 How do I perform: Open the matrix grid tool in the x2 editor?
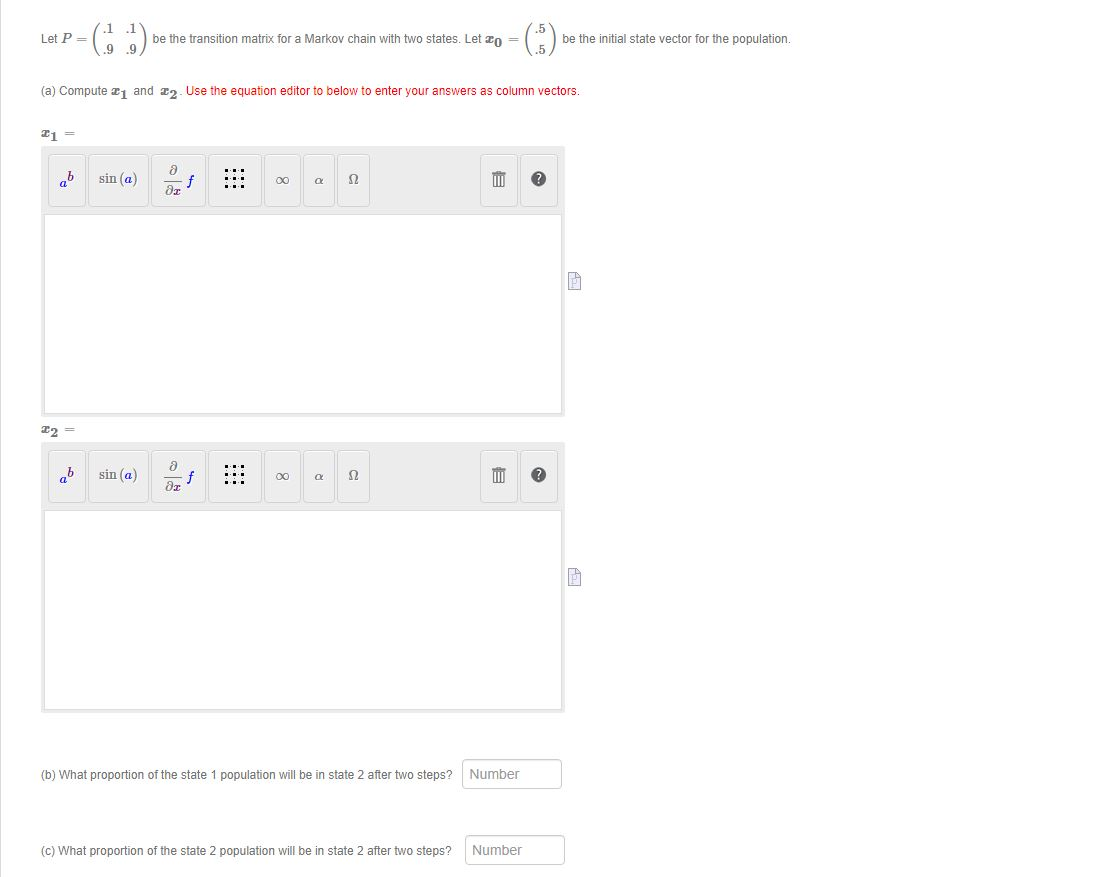(x=235, y=476)
